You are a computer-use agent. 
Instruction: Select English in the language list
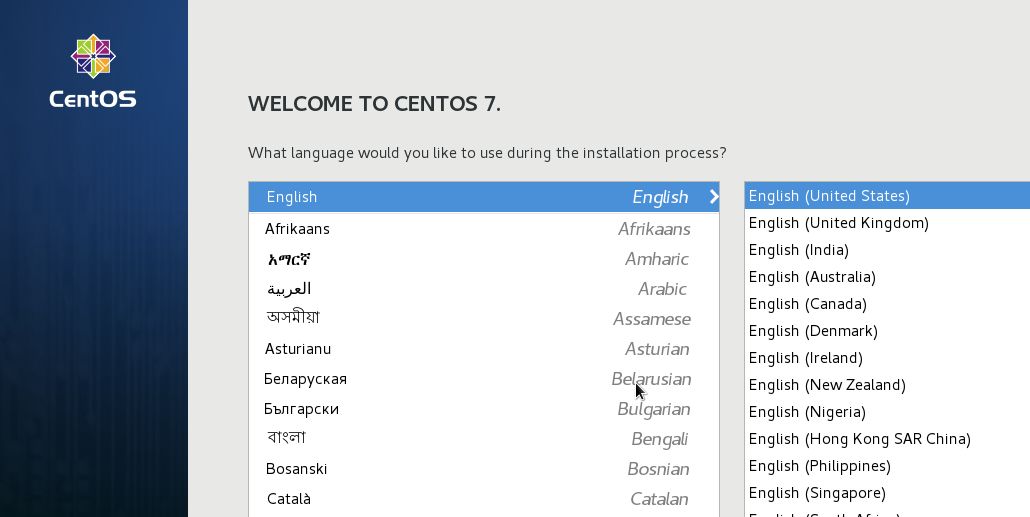pos(484,197)
